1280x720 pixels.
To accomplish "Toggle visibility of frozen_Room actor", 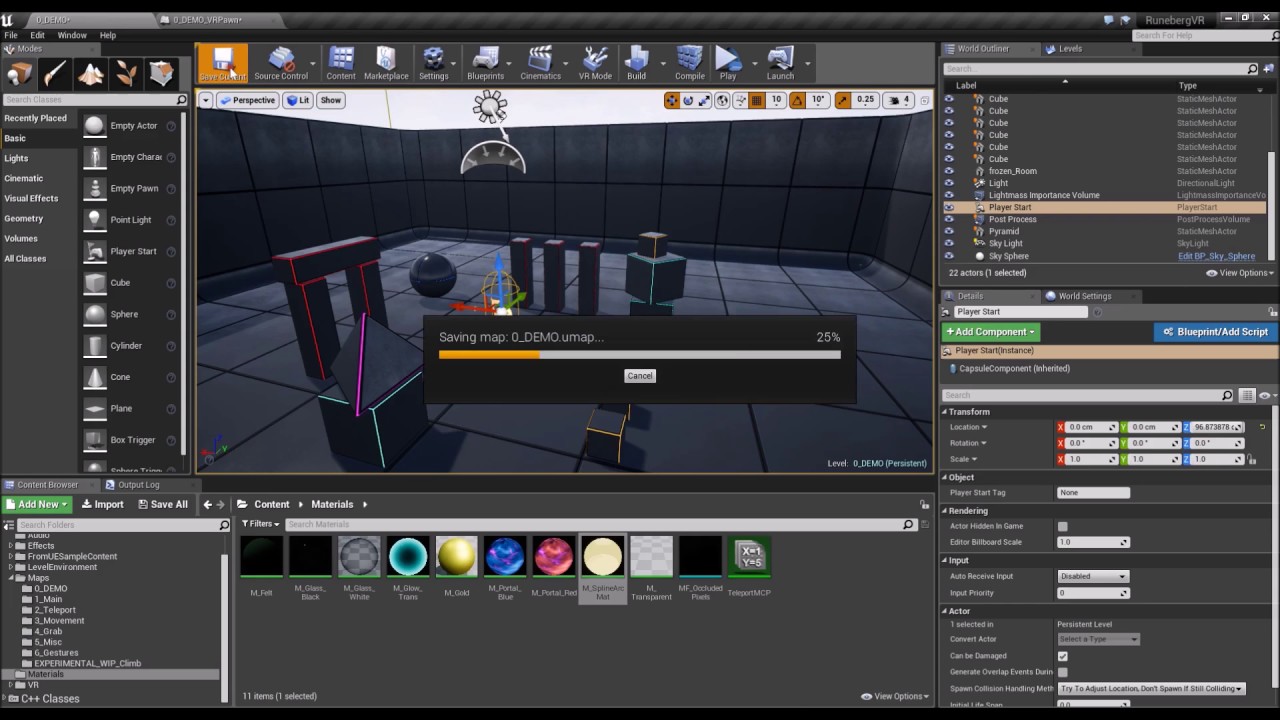I will click(x=949, y=171).
